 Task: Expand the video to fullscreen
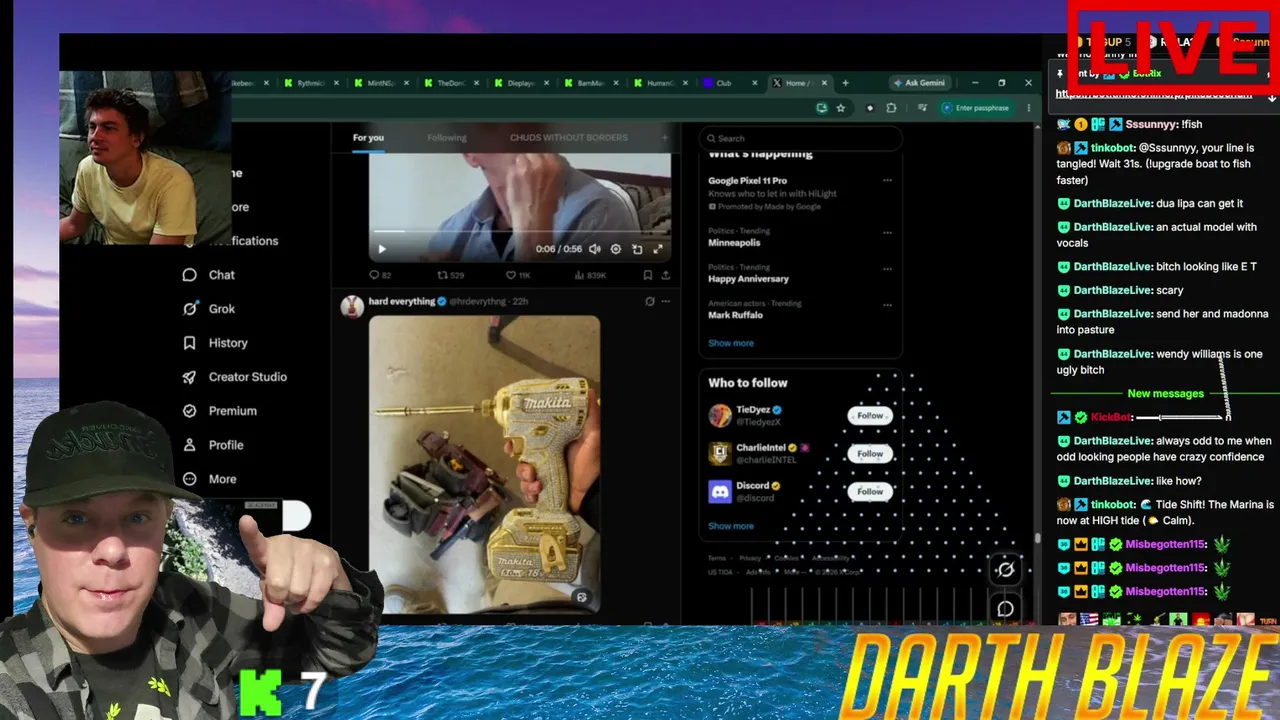coord(658,249)
